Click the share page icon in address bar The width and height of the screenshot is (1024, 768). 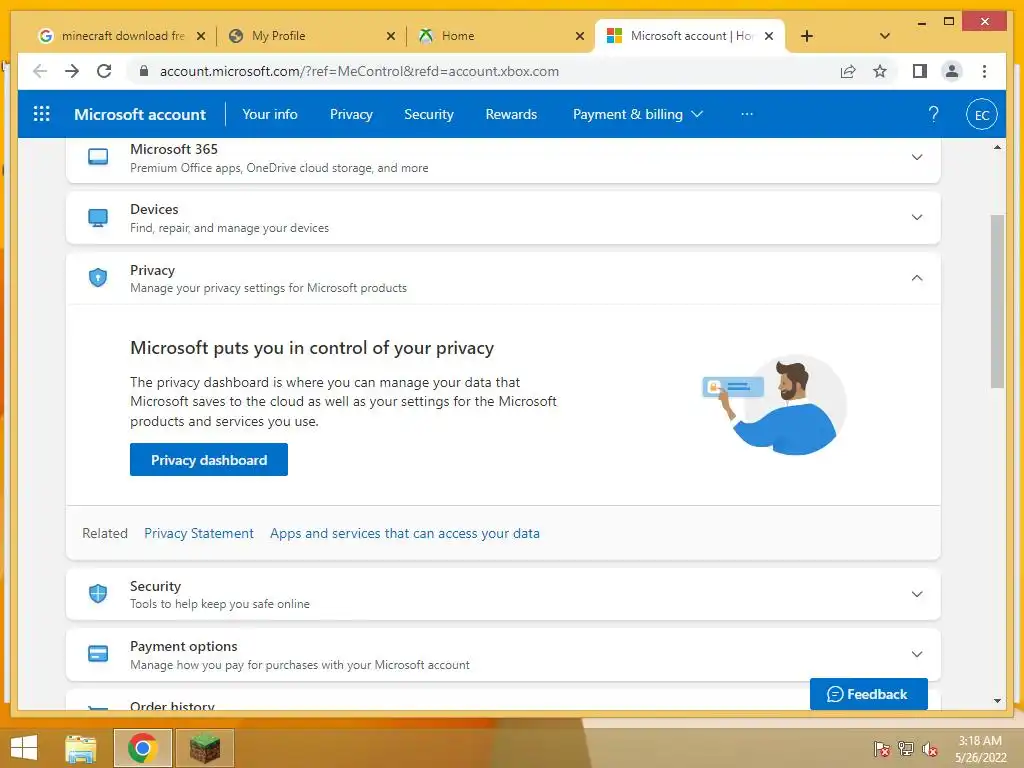pos(848,71)
